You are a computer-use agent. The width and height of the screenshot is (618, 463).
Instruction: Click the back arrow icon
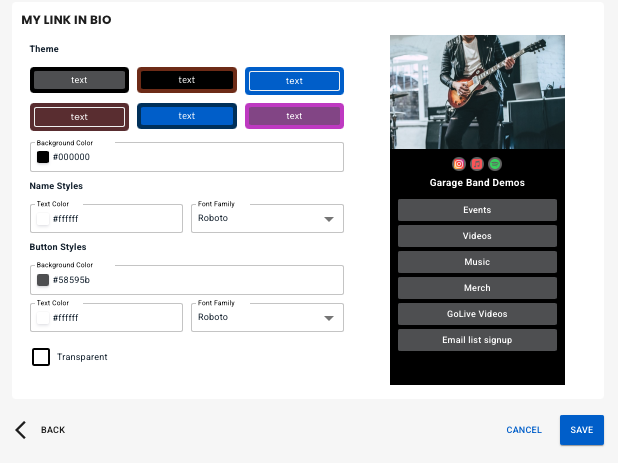[21, 430]
